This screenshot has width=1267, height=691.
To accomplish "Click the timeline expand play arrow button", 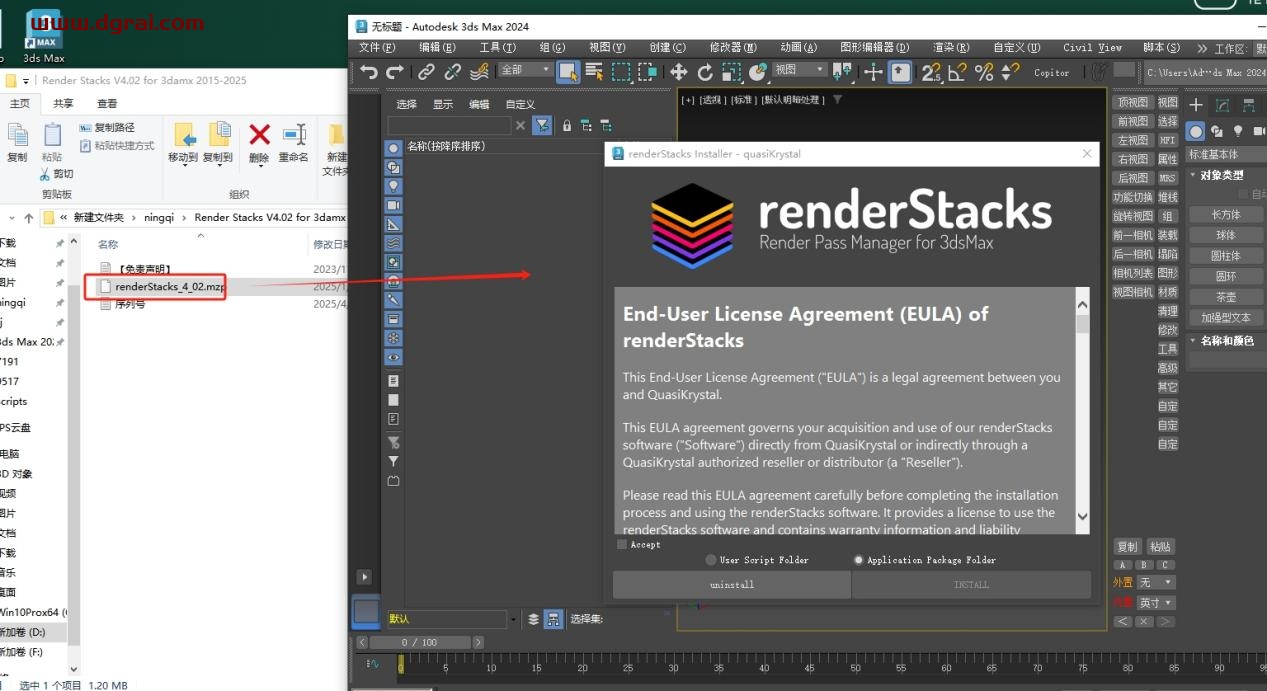I will 364,577.
